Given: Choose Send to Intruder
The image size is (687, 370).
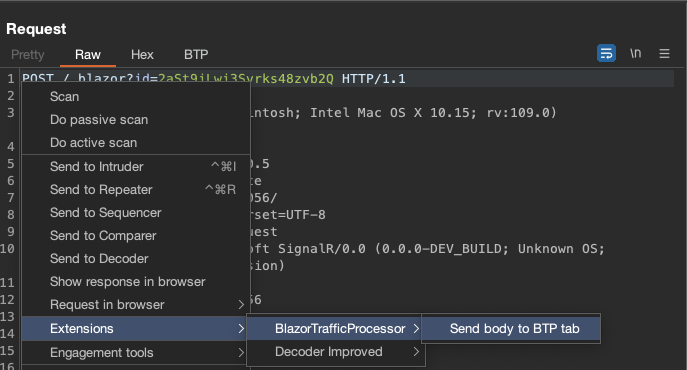Looking at the screenshot, I should [136, 167].
